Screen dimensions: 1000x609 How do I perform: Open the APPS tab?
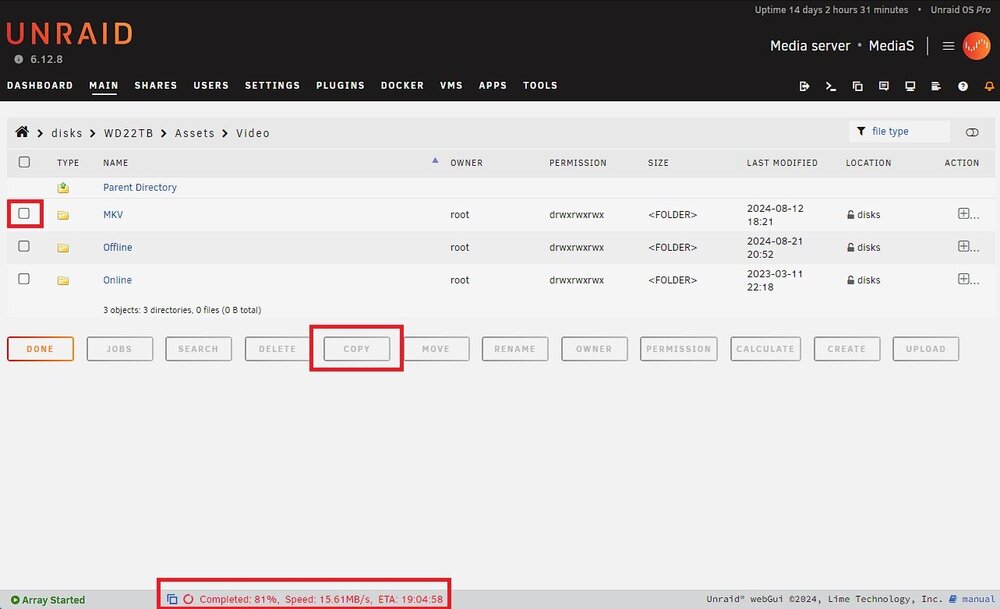click(x=493, y=85)
